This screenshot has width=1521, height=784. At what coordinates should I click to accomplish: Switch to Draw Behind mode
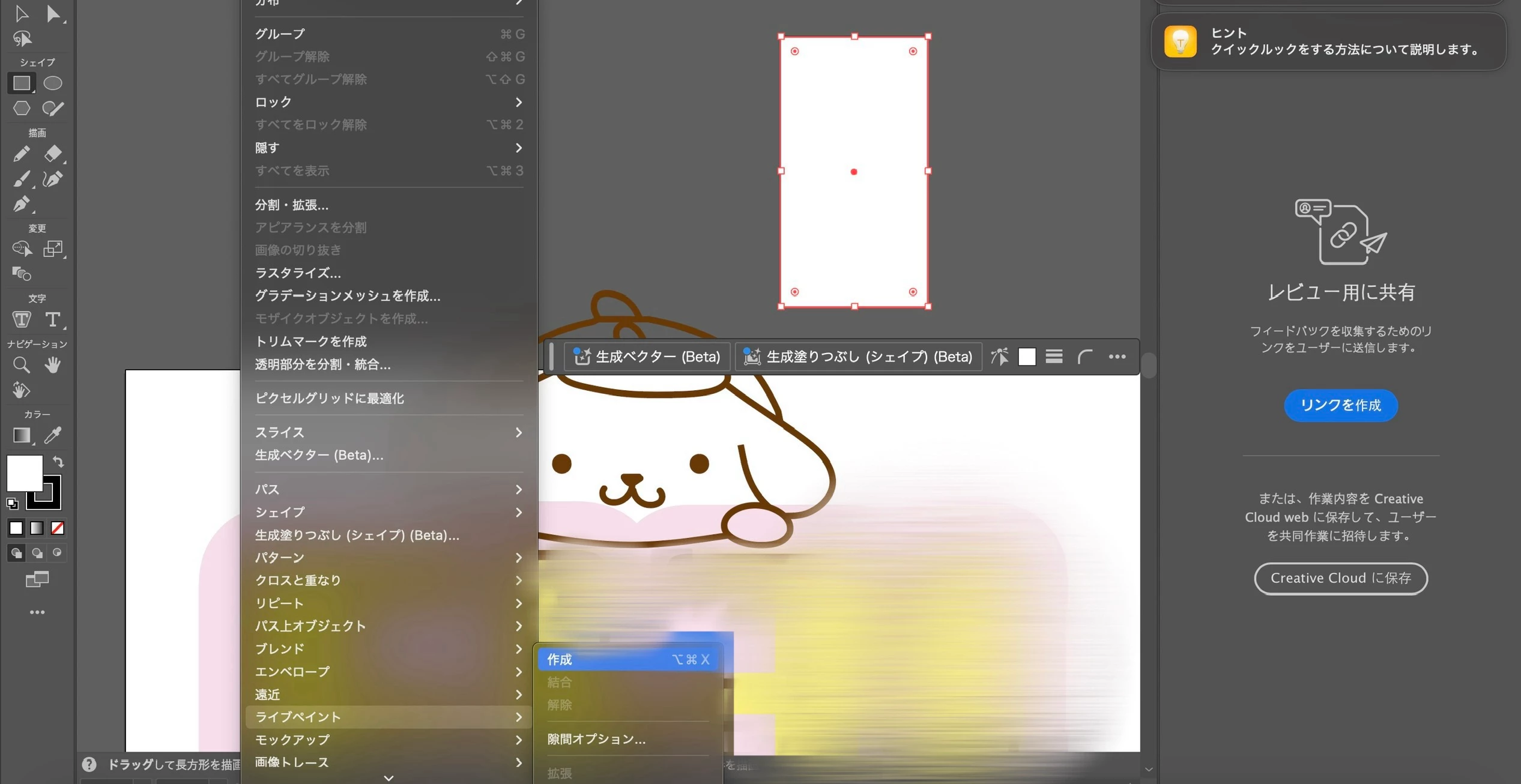click(37, 553)
